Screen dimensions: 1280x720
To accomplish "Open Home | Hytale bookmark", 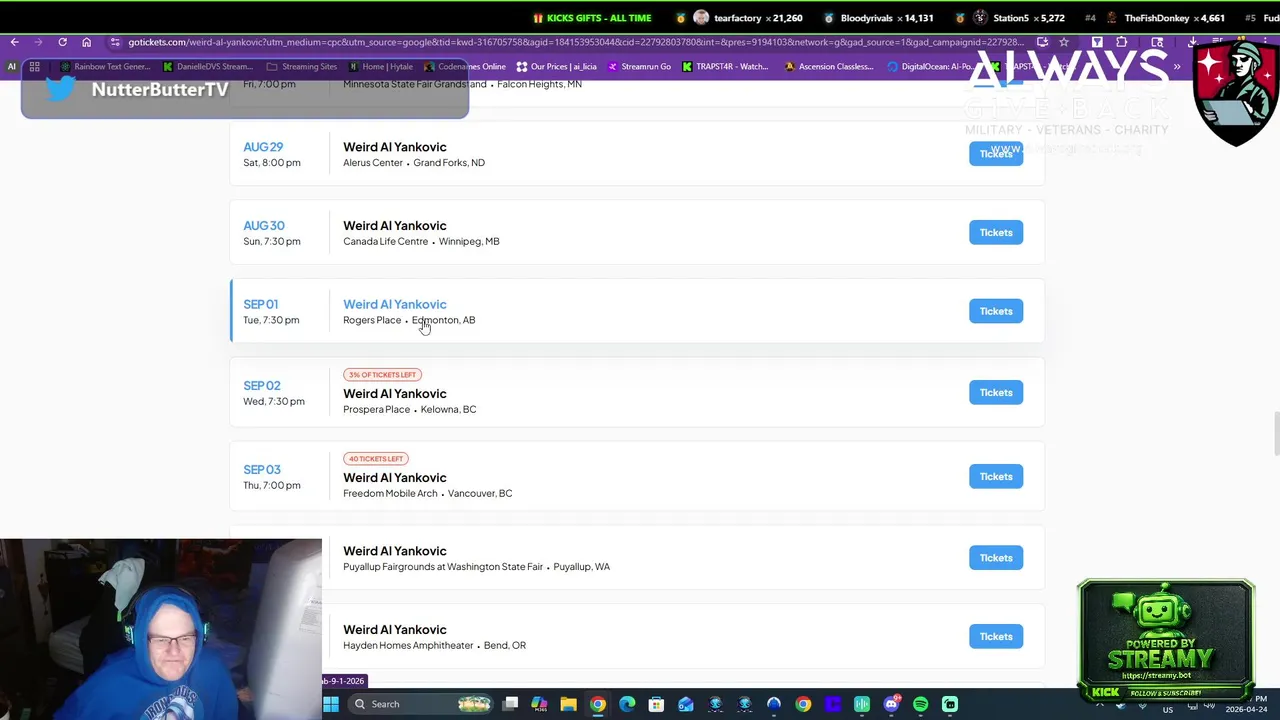I will (381, 67).
